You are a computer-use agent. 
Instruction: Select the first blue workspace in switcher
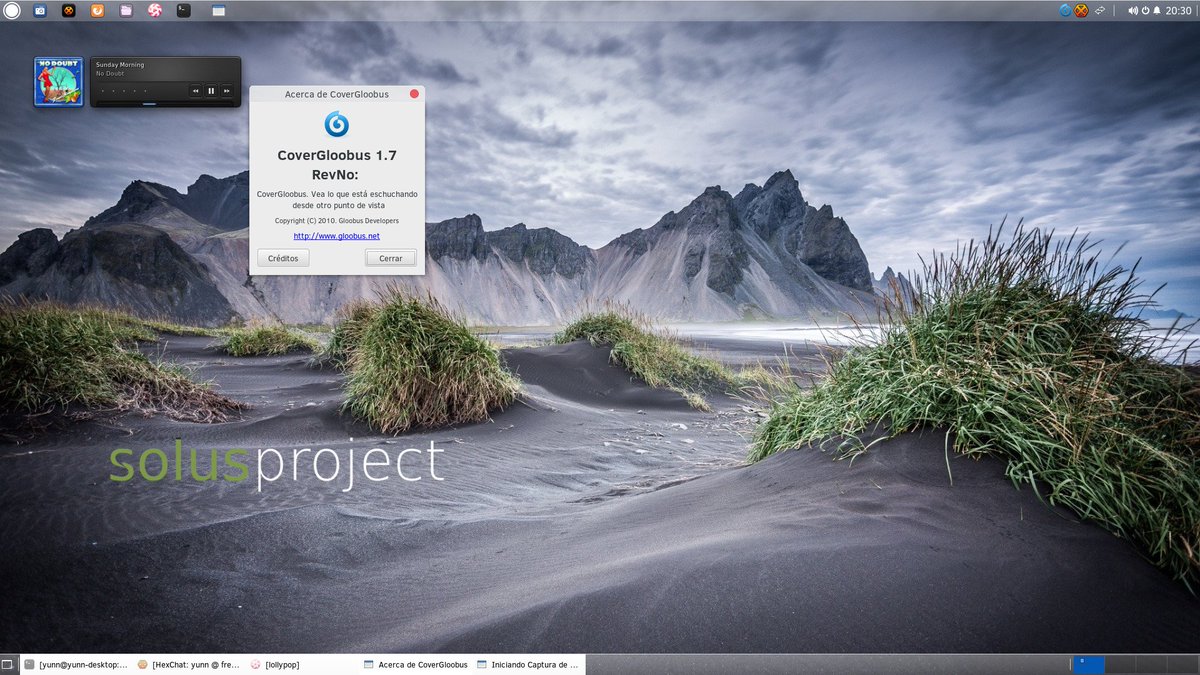coord(1088,665)
